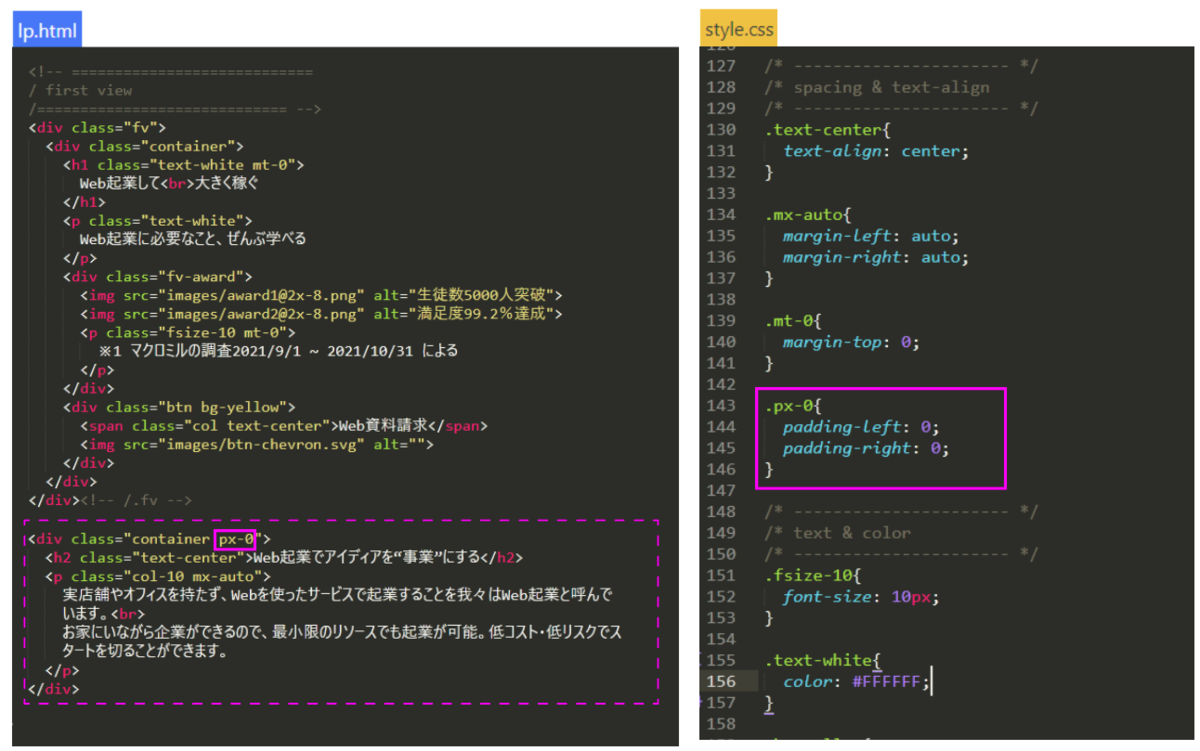1200x751 pixels.
Task: Click the ".text-center{" selector
Action: click(826, 130)
